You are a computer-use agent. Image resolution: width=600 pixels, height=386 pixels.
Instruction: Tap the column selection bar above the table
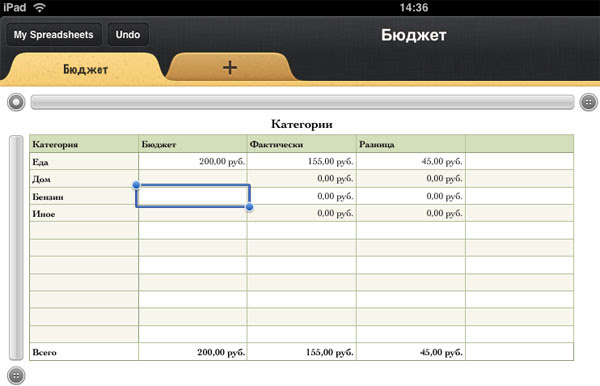302,102
